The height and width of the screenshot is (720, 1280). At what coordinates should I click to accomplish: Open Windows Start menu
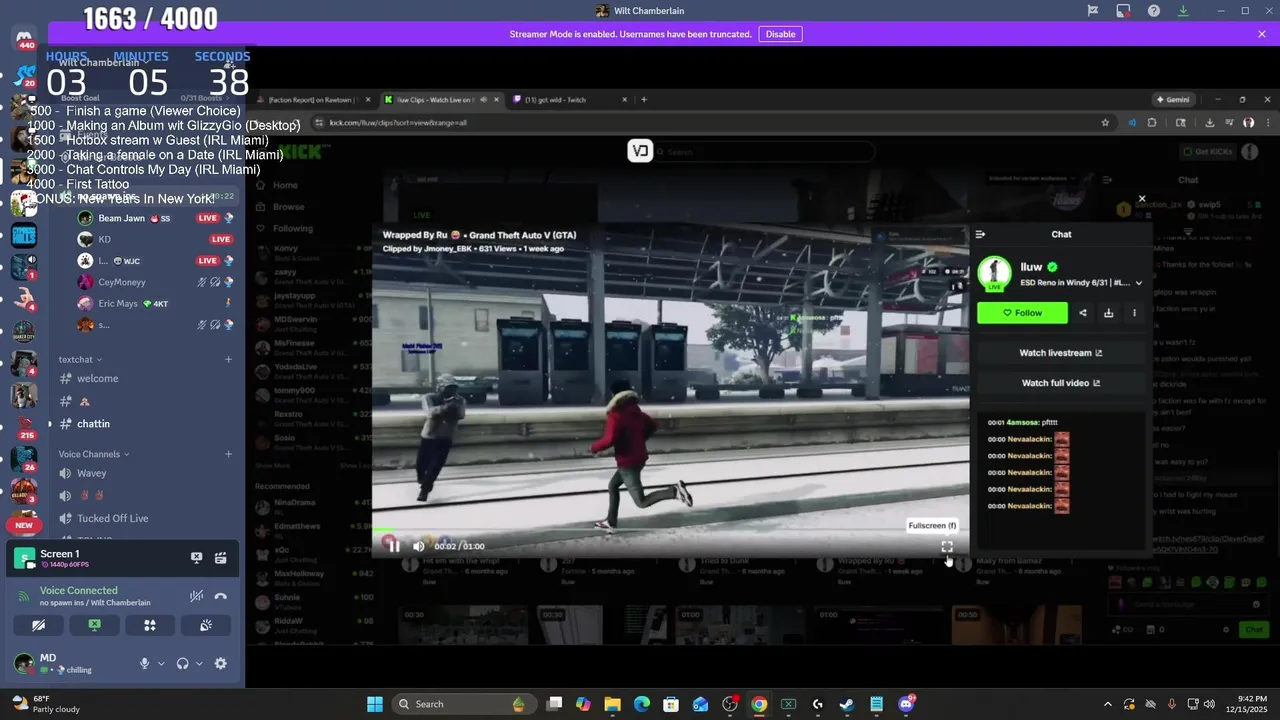click(x=375, y=704)
